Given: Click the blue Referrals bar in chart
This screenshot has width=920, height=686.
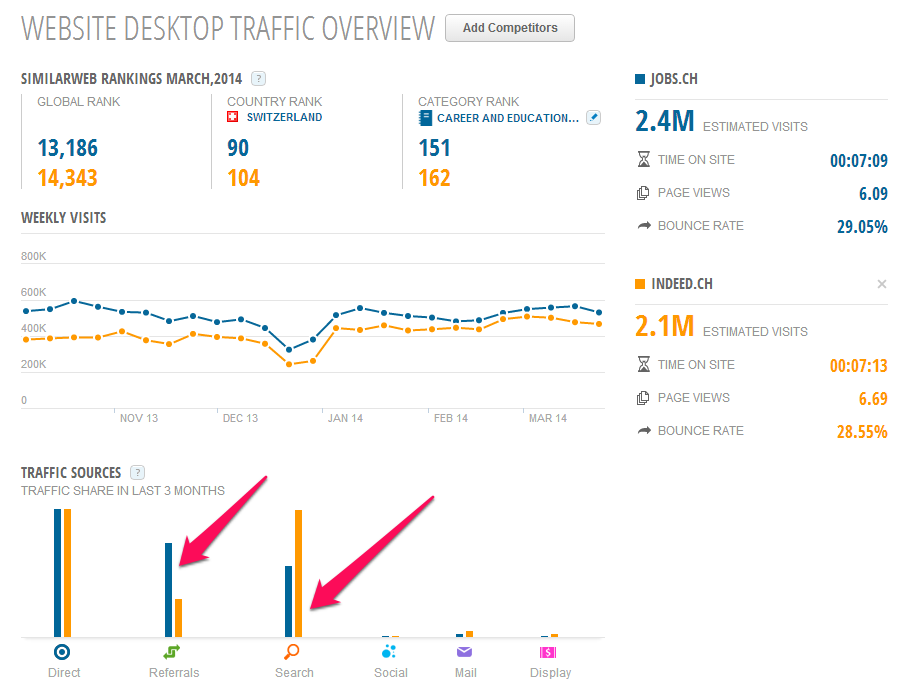Looking at the screenshot, I should point(168,589).
